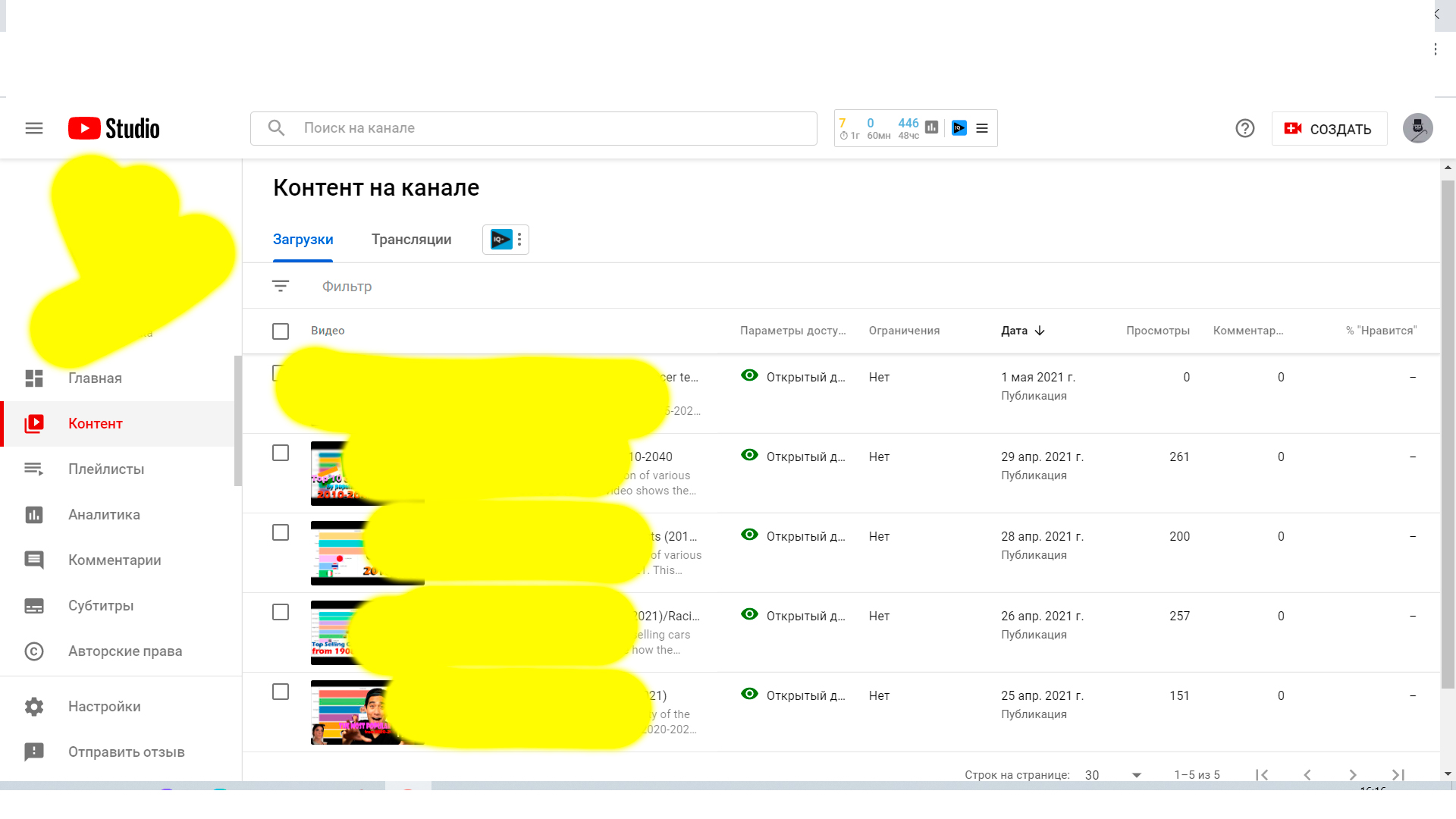
Task: Open the Analytics sidebar item
Action: click(x=104, y=515)
